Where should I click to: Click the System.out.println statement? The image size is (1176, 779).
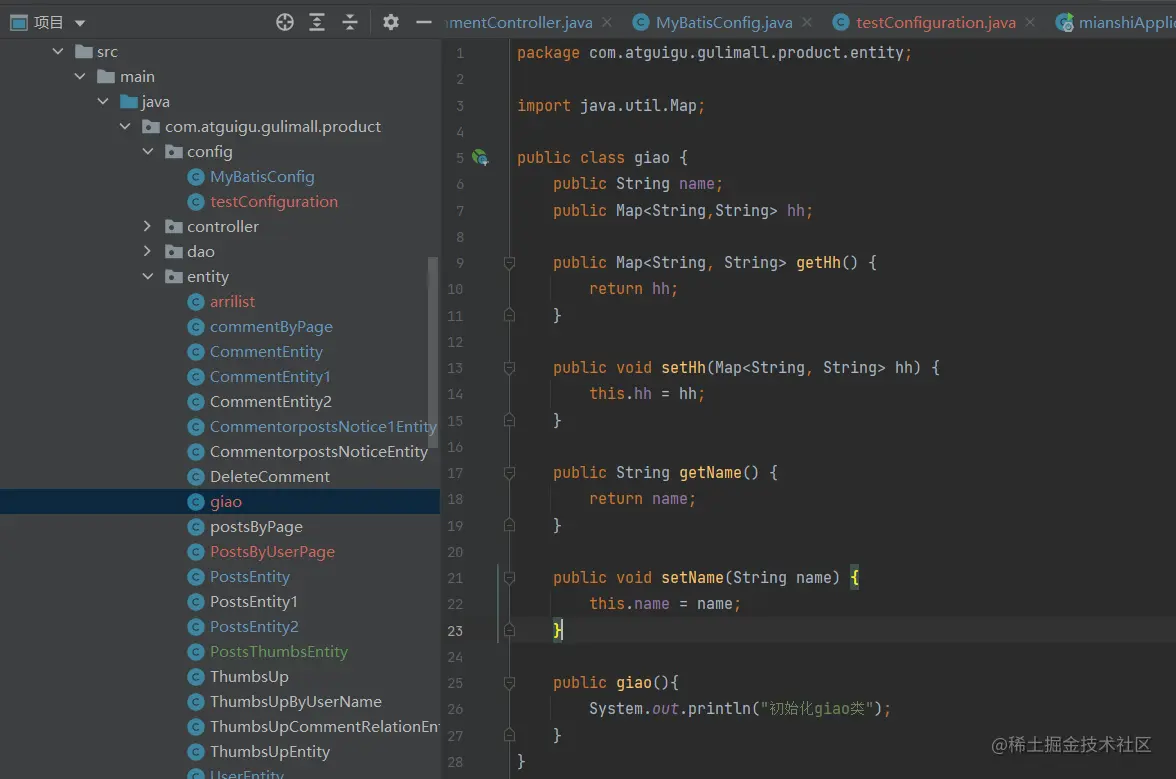740,709
